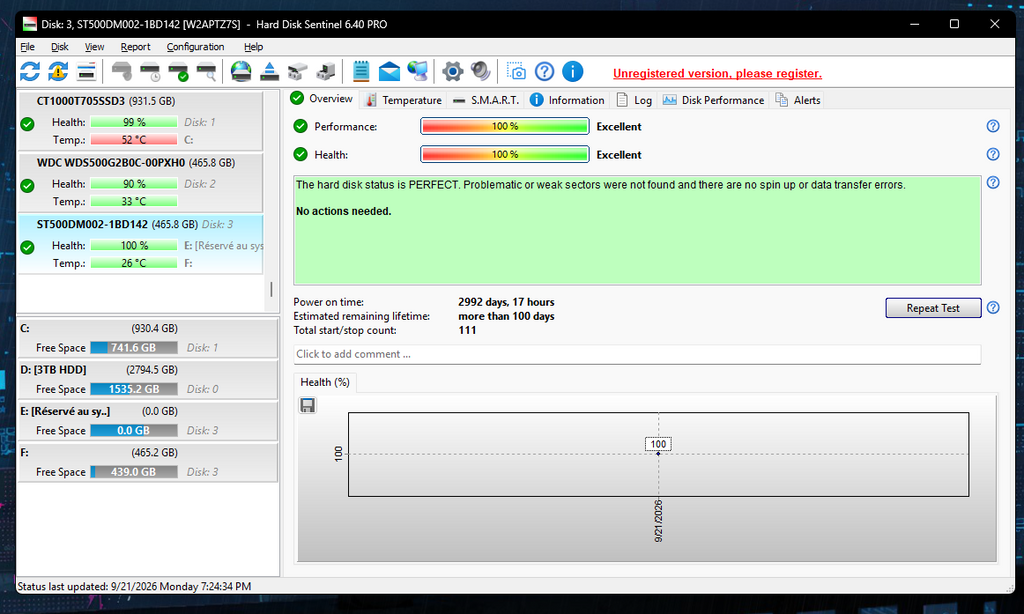Screen dimensions: 1024x614
Task: Click the blue envelope email icon
Action: [389, 71]
